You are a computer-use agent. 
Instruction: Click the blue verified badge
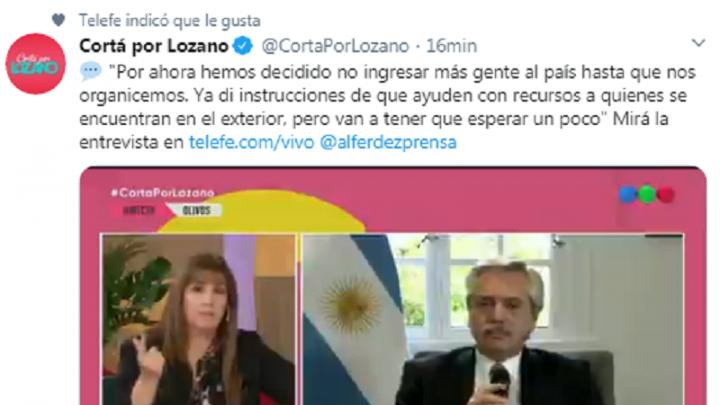coord(243,46)
